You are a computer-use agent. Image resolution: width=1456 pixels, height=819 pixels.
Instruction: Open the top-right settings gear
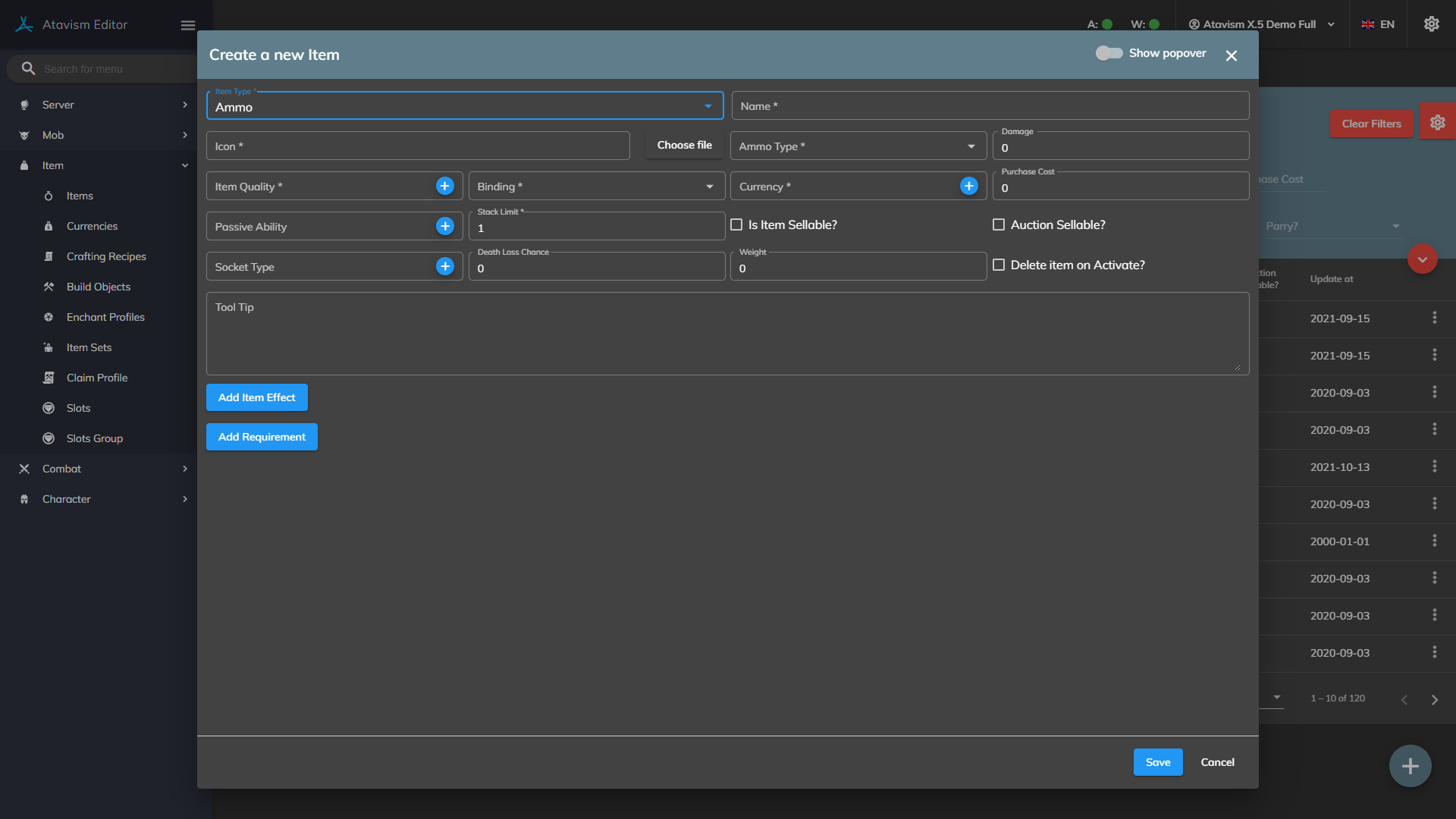(x=1431, y=24)
